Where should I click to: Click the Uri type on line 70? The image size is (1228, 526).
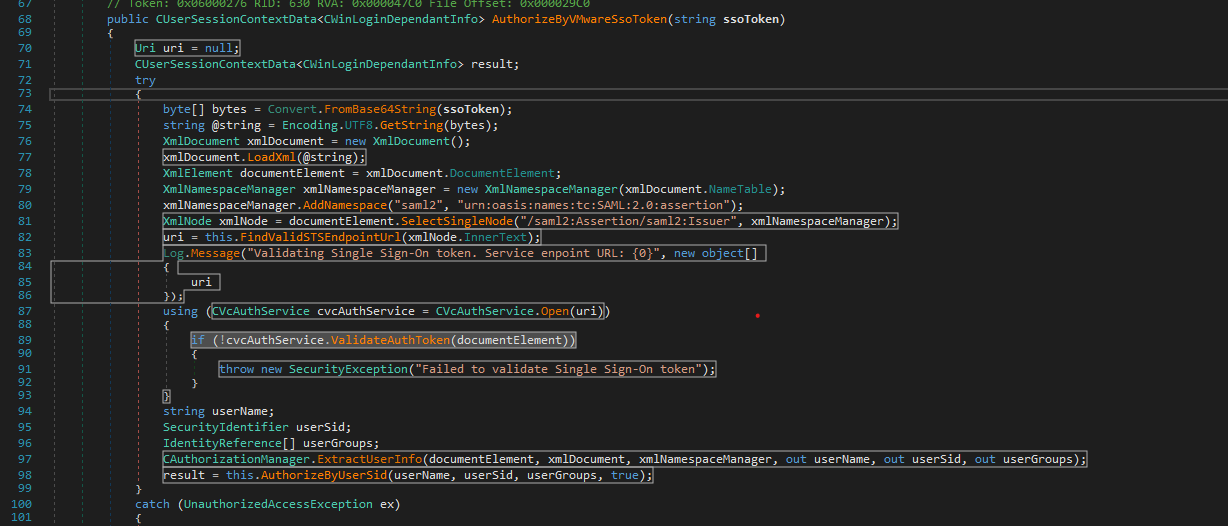pyautogui.click(x=146, y=48)
